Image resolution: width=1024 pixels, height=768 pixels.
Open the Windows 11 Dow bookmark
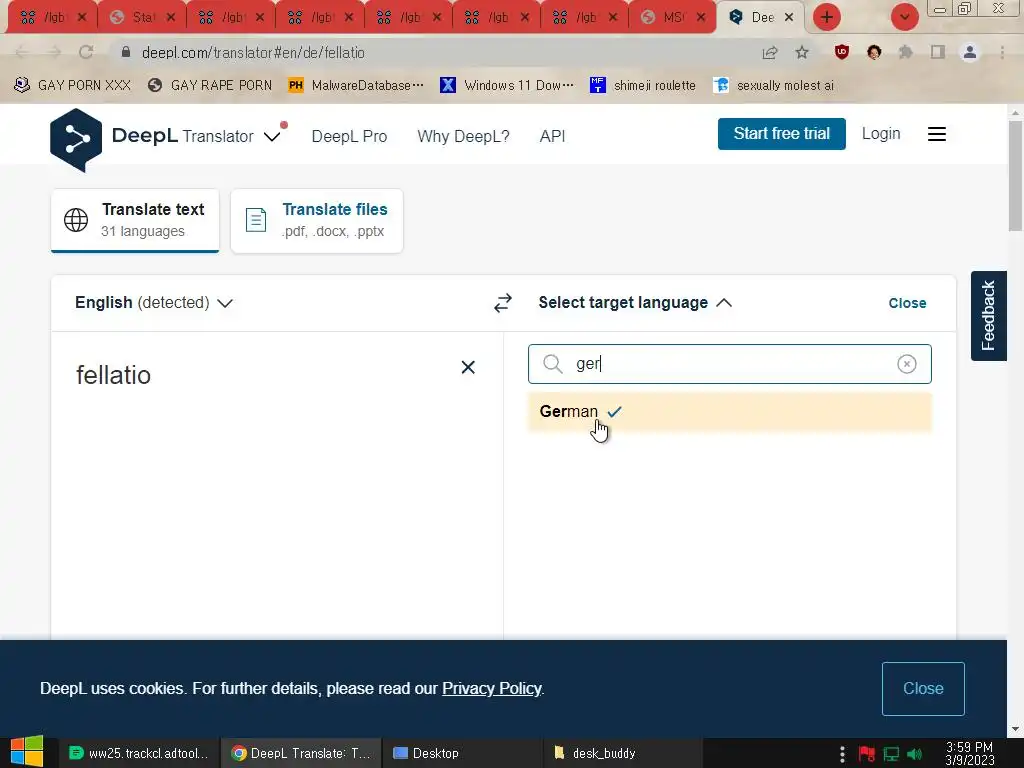pyautogui.click(x=507, y=85)
